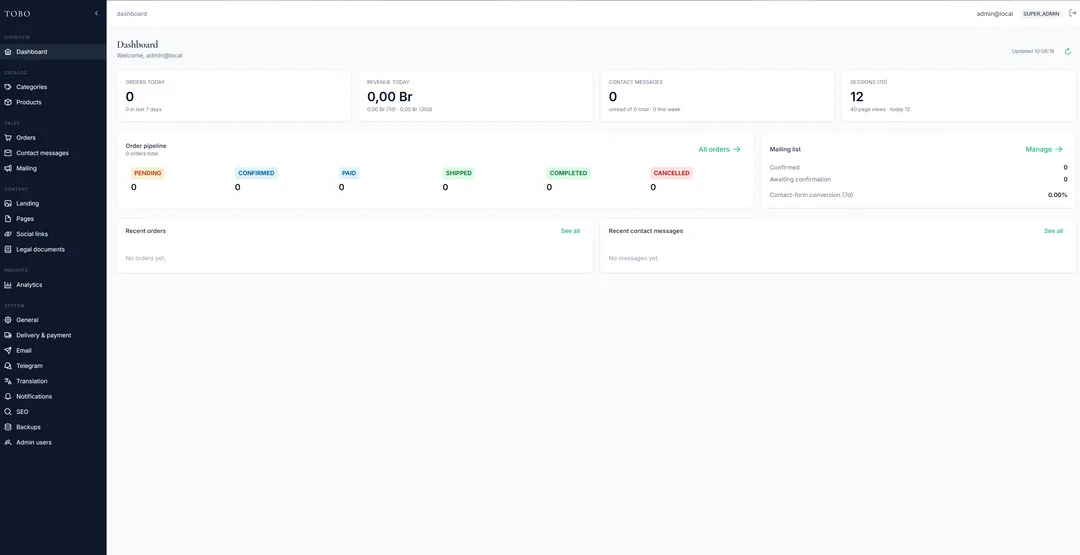Log out using the exit icon

pos(1072,13)
